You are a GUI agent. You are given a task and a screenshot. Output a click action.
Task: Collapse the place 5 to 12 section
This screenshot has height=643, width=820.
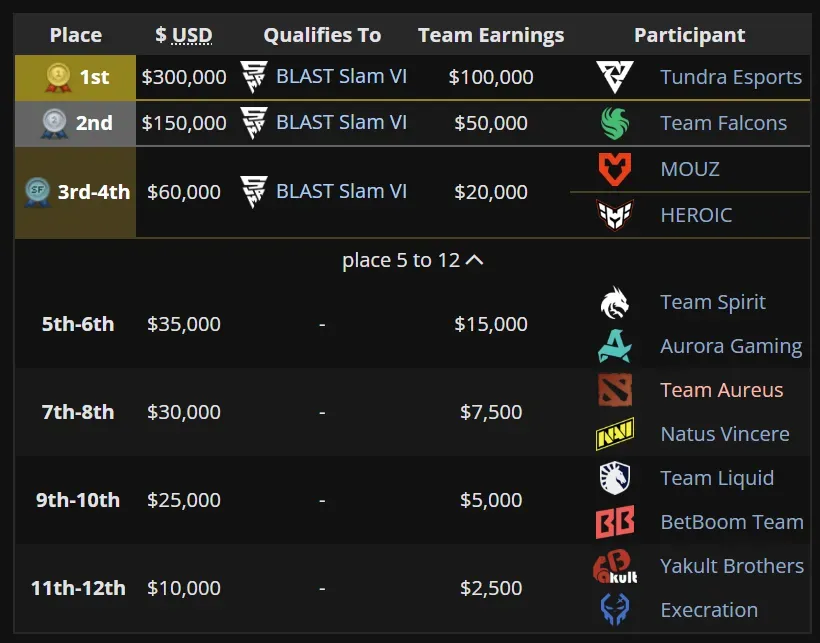(413, 260)
